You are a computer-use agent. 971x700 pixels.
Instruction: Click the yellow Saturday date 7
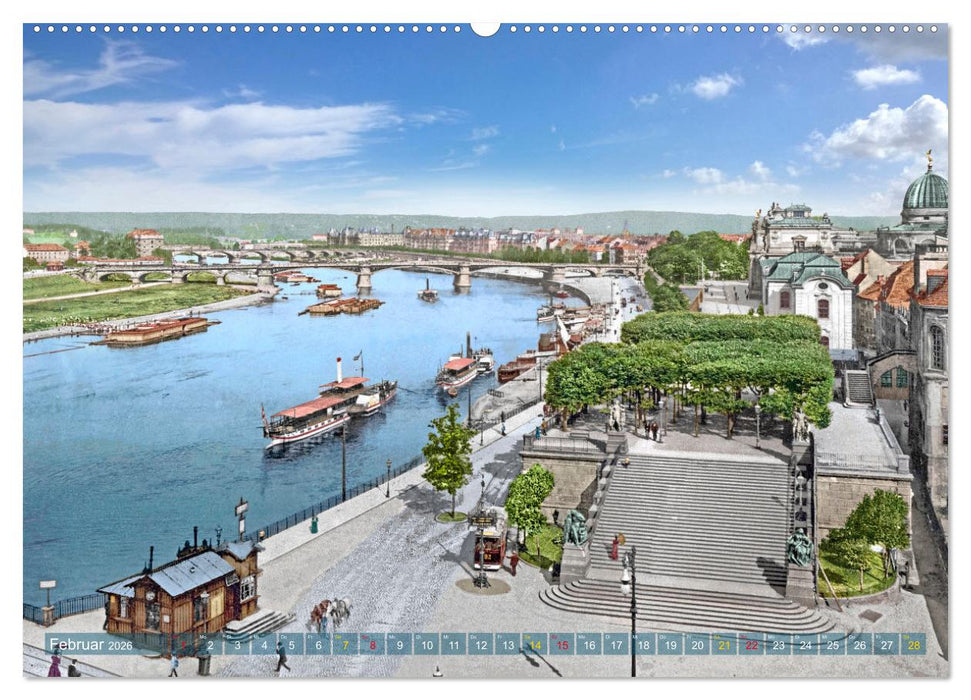tap(344, 645)
